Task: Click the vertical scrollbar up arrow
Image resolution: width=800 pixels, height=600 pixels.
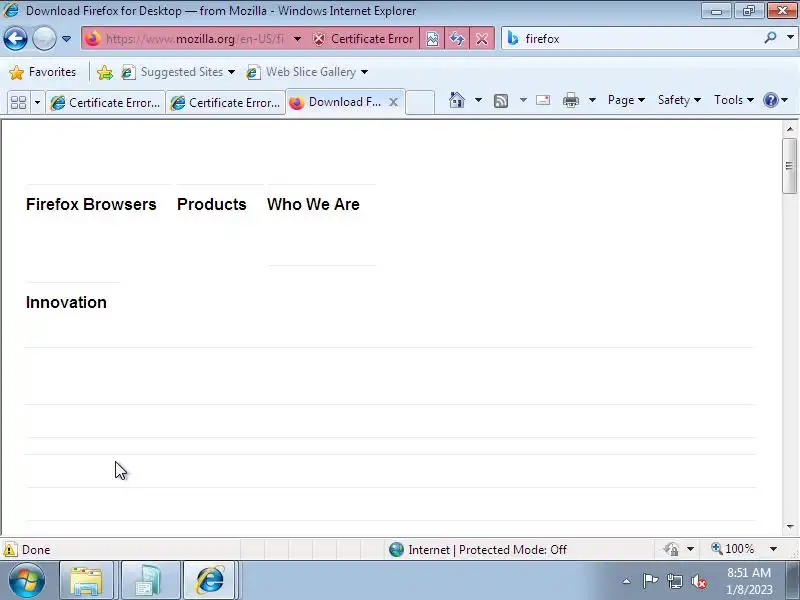Action: (790, 129)
